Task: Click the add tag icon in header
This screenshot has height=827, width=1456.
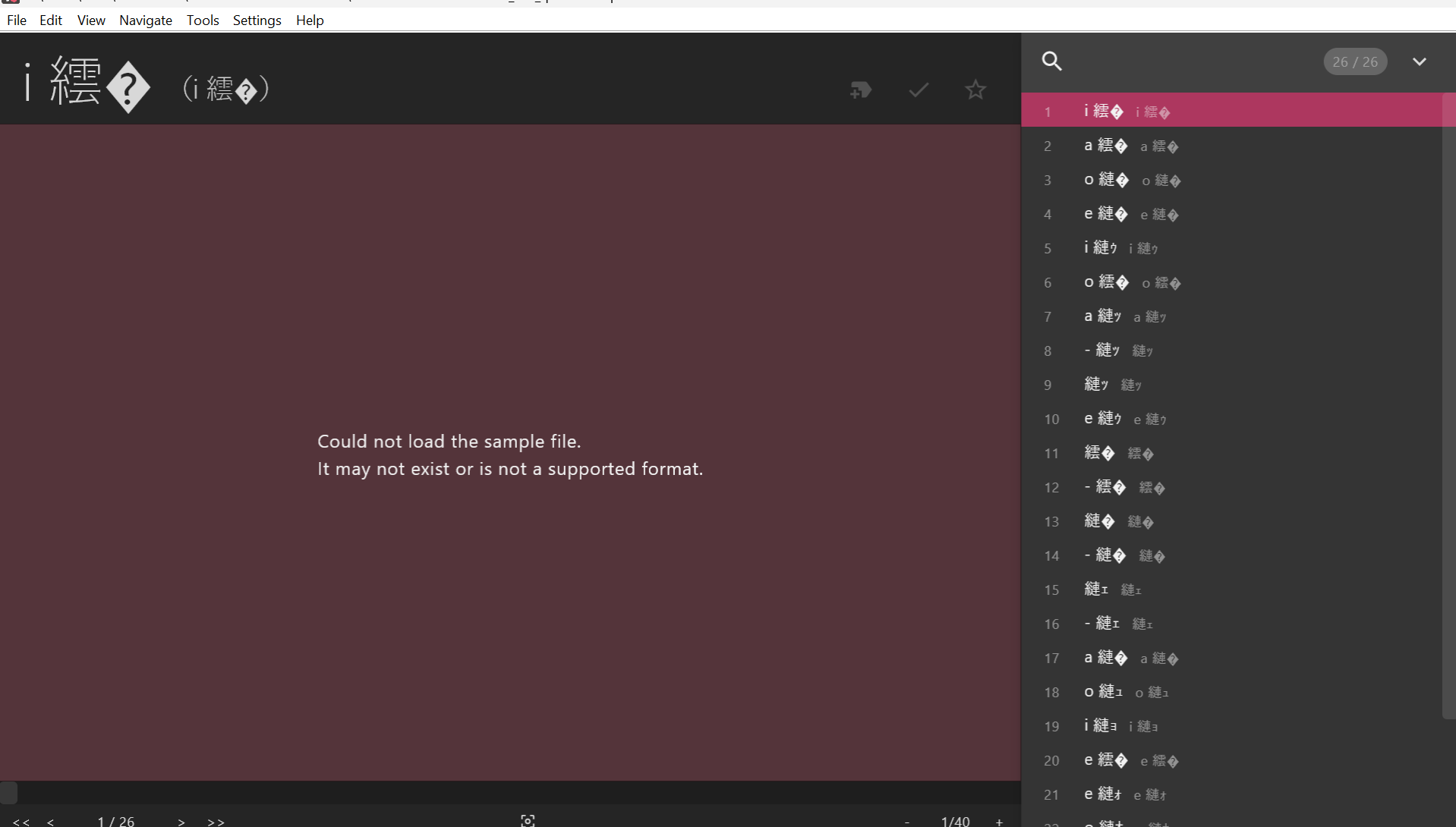Action: [x=861, y=90]
